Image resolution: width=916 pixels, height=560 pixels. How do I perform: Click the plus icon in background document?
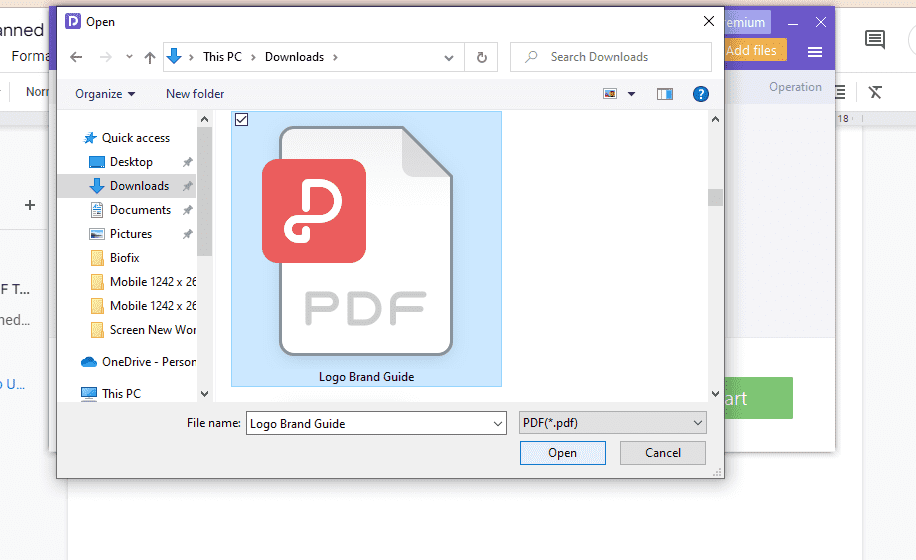click(x=30, y=205)
